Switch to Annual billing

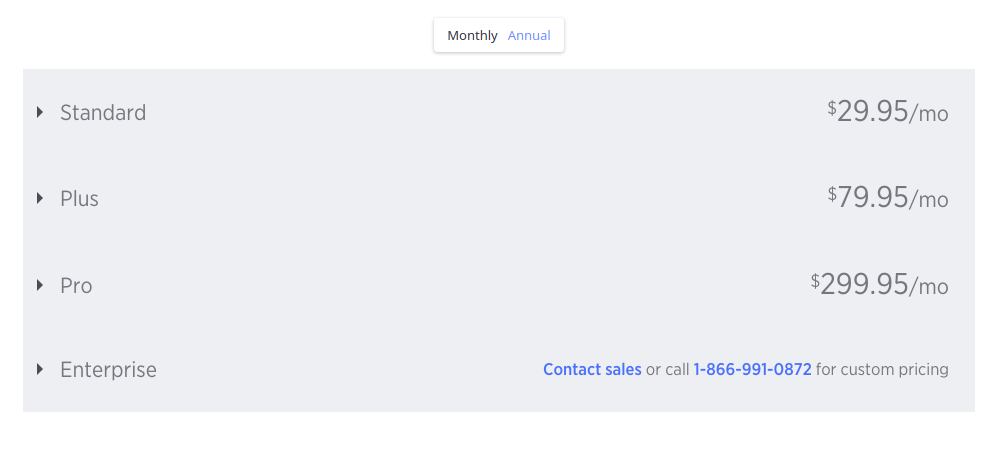pyautogui.click(x=529, y=36)
